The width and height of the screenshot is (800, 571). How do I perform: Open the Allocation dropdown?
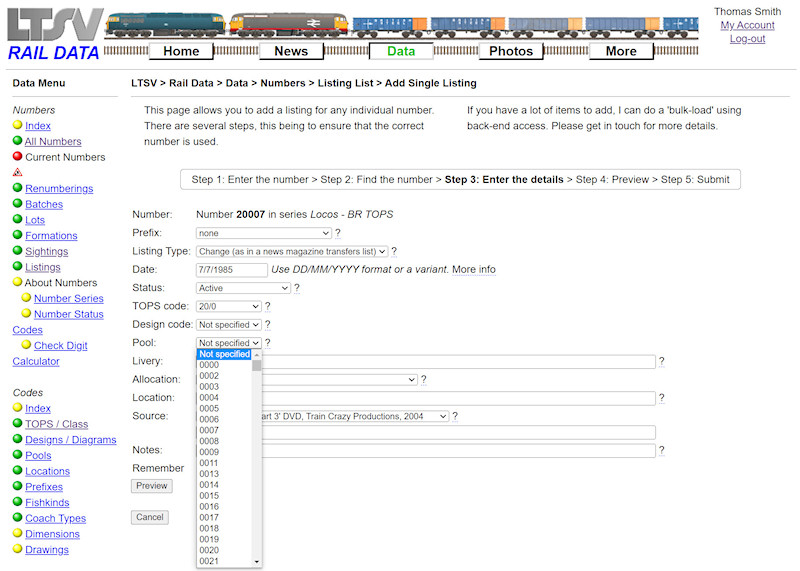tap(340, 380)
